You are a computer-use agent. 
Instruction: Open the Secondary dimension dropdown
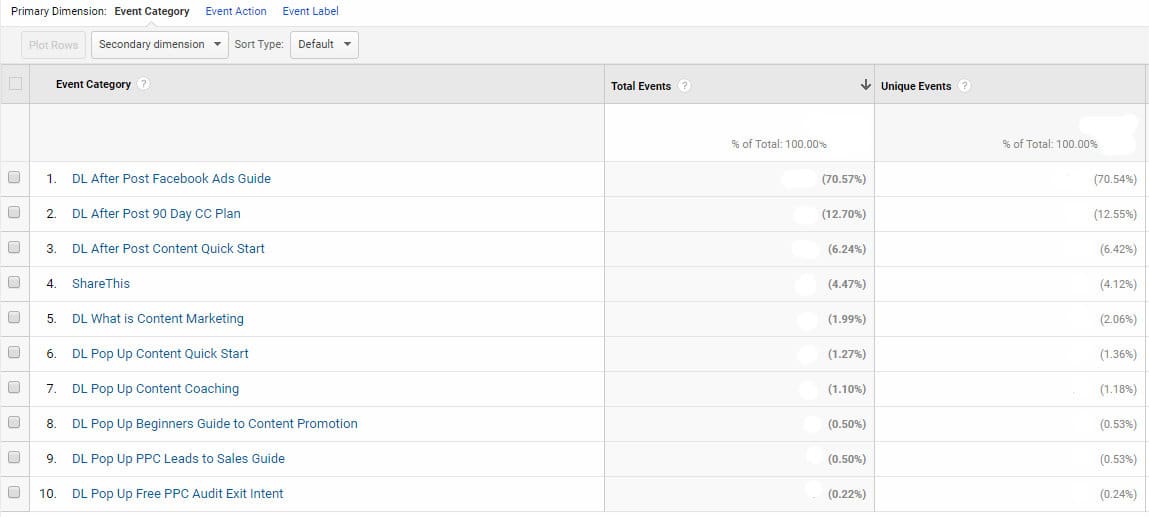coord(159,44)
